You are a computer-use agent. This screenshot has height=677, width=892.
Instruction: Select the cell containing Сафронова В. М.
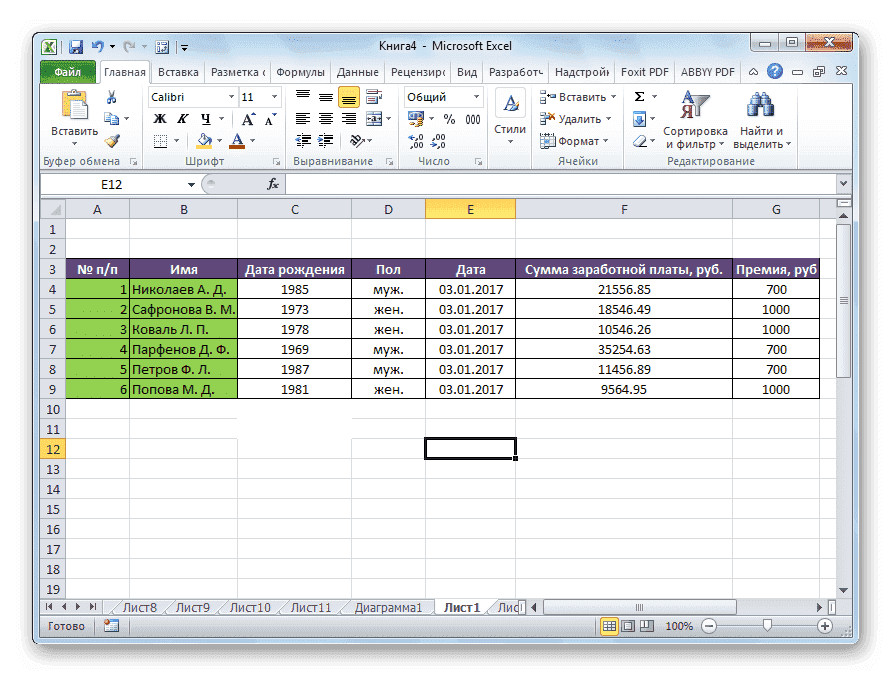(x=183, y=309)
